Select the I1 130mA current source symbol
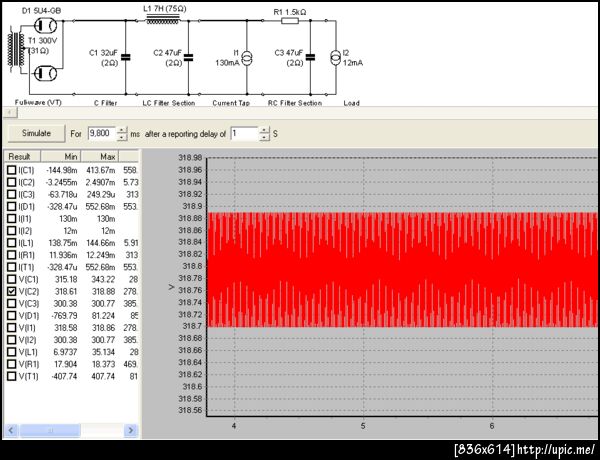This screenshot has width=600, height=460. (x=247, y=57)
